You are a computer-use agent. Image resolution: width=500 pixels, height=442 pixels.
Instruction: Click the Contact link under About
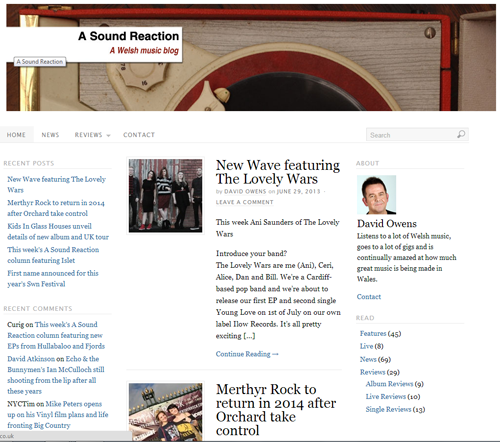[x=369, y=297]
